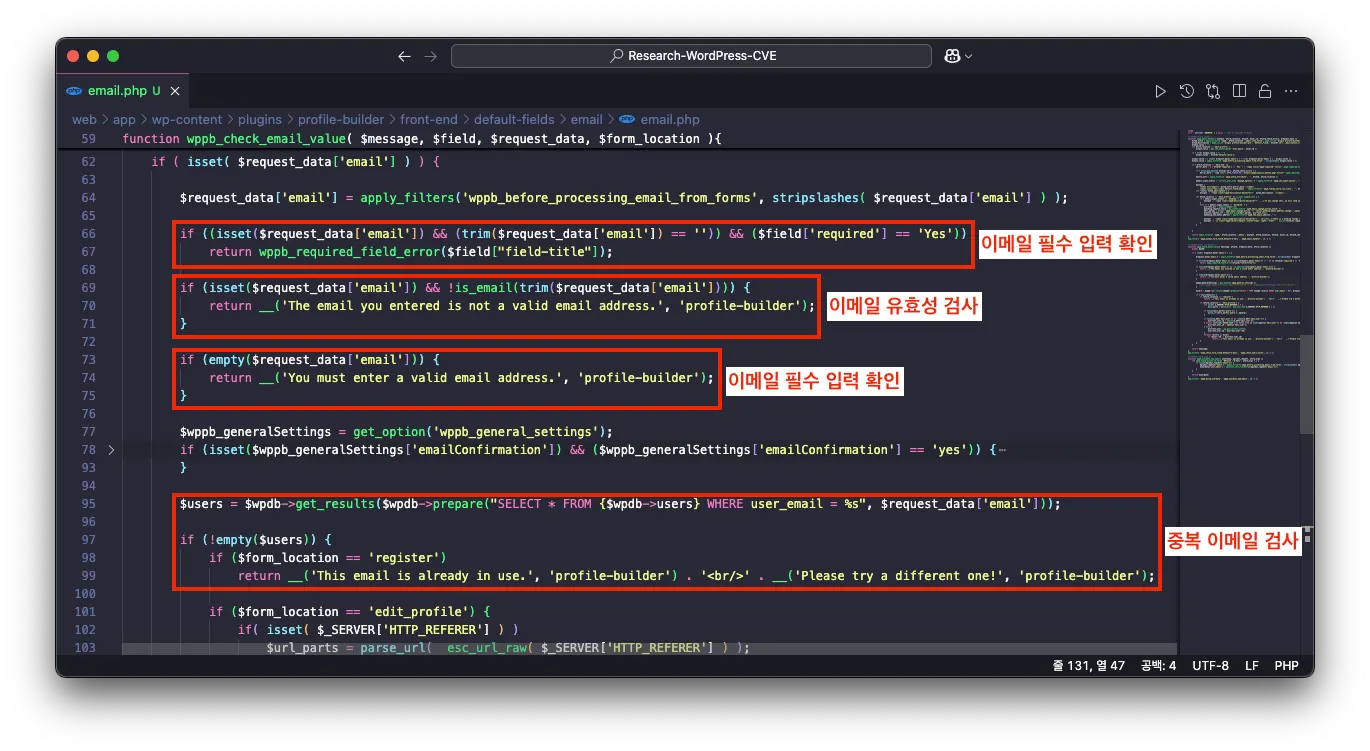Open the Copilot chat icon
This screenshot has height=751, width=1370.
(952, 56)
